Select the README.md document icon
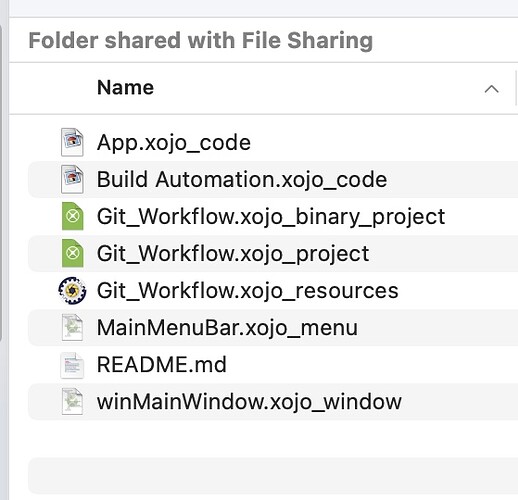This screenshot has width=518, height=500. pos(72,365)
